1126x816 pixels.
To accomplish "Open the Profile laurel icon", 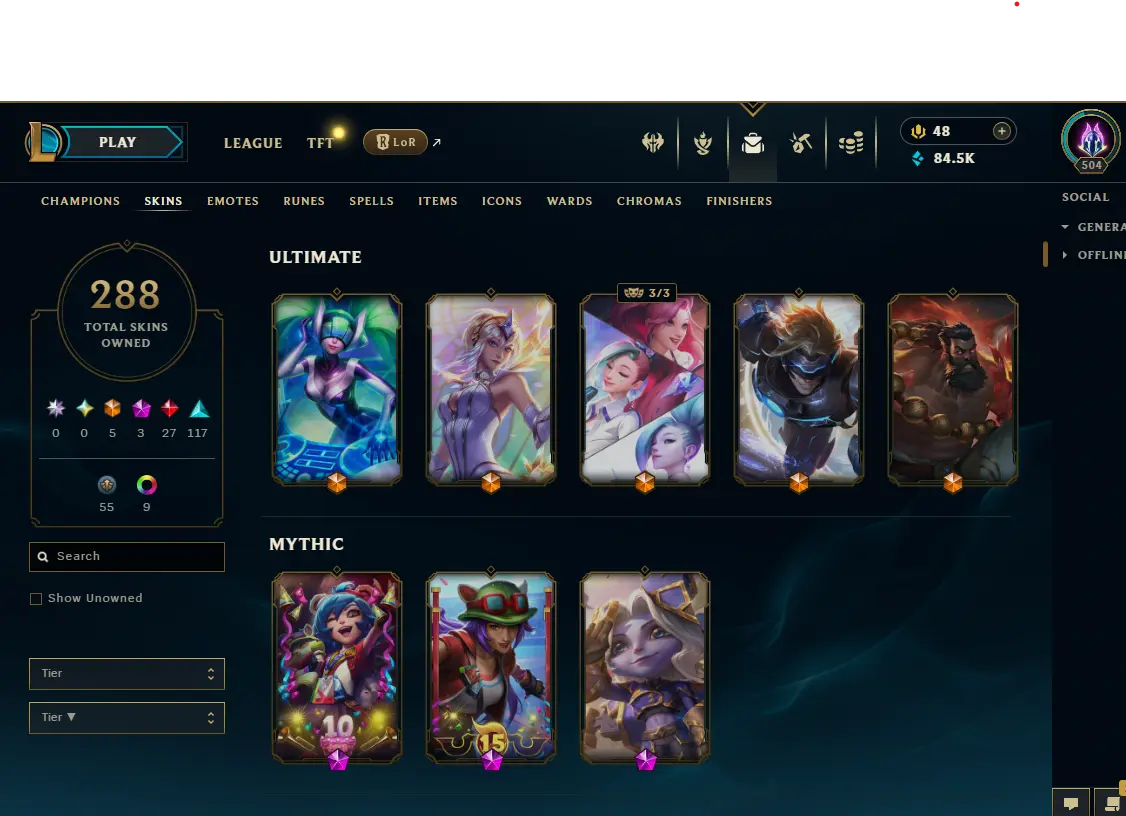I will [703, 143].
